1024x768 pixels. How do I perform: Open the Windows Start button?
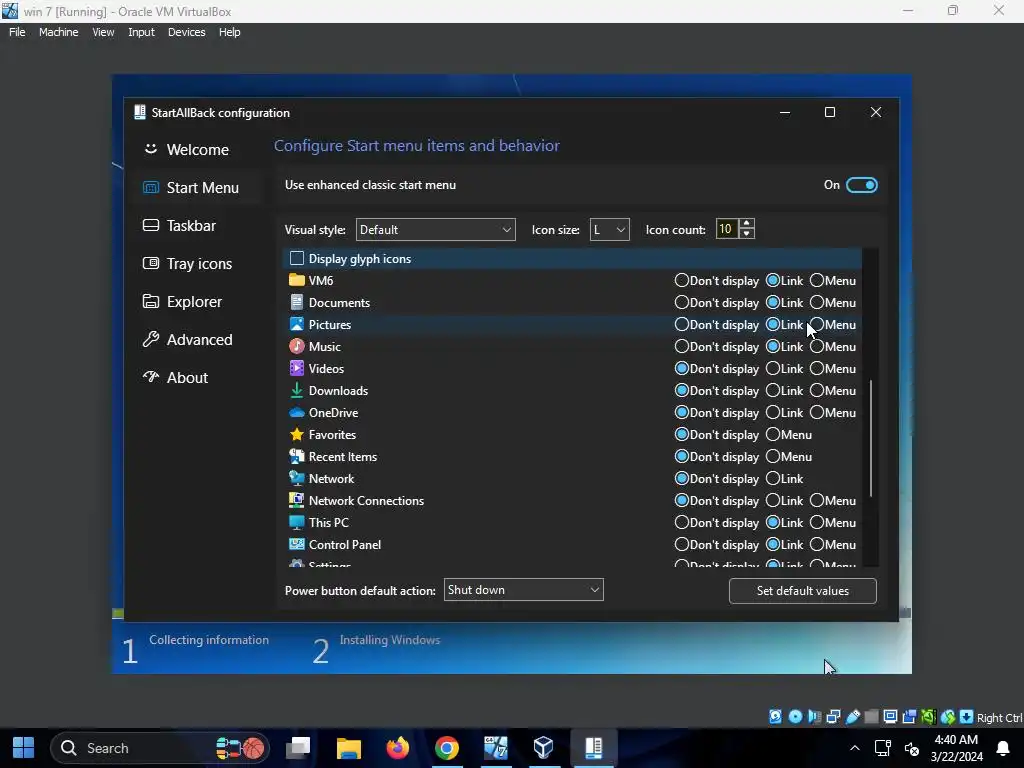point(24,748)
